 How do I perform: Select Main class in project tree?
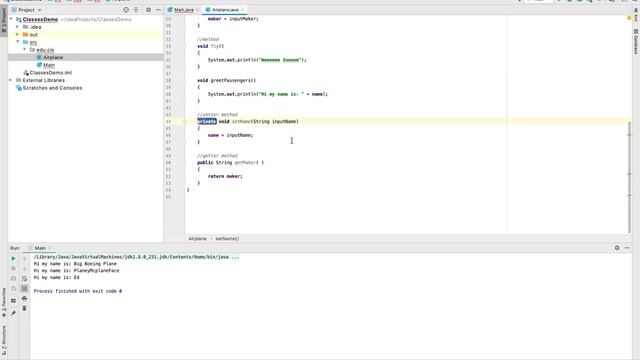click(49, 65)
